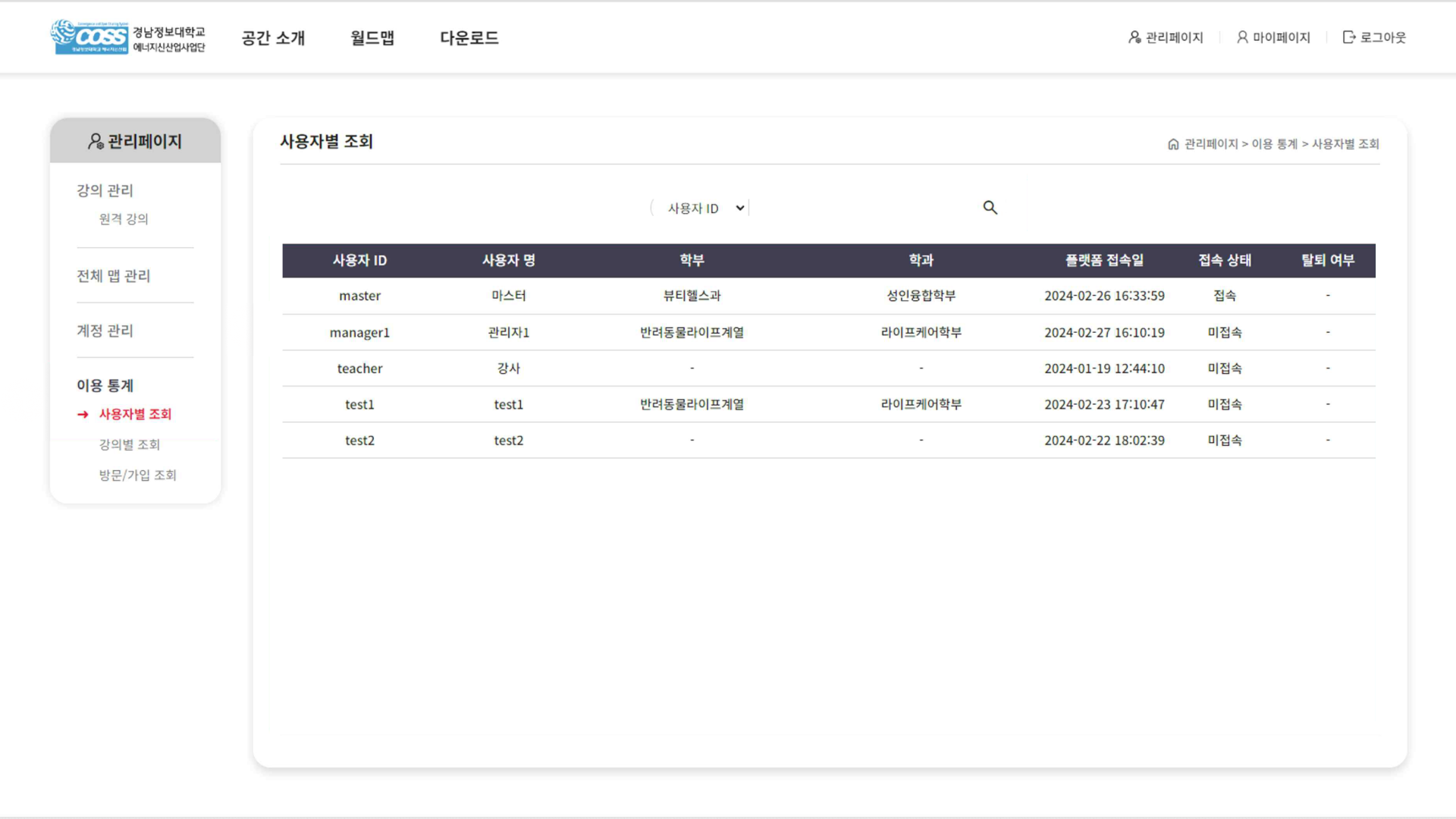Open 사용자별 조회 sidebar item
The height and width of the screenshot is (819, 1456).
coord(135,414)
